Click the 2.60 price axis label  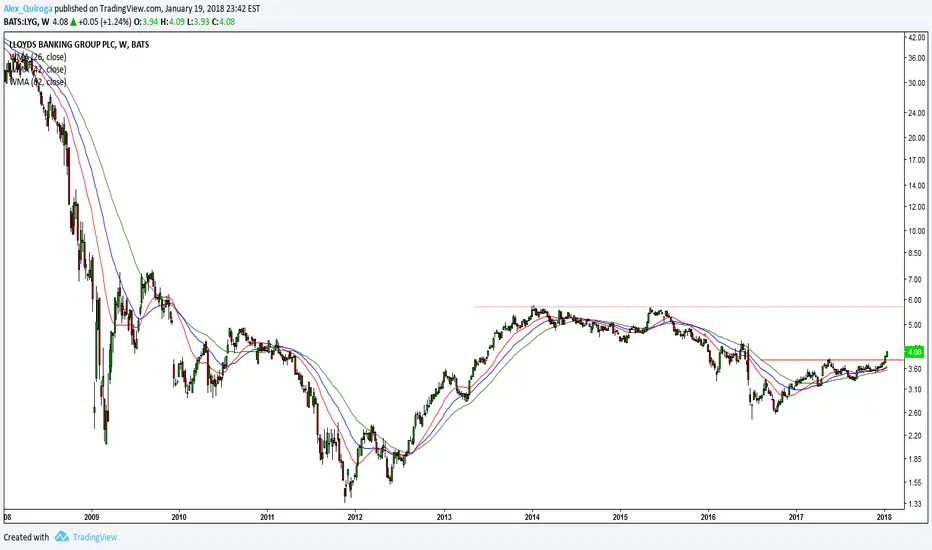915,413
